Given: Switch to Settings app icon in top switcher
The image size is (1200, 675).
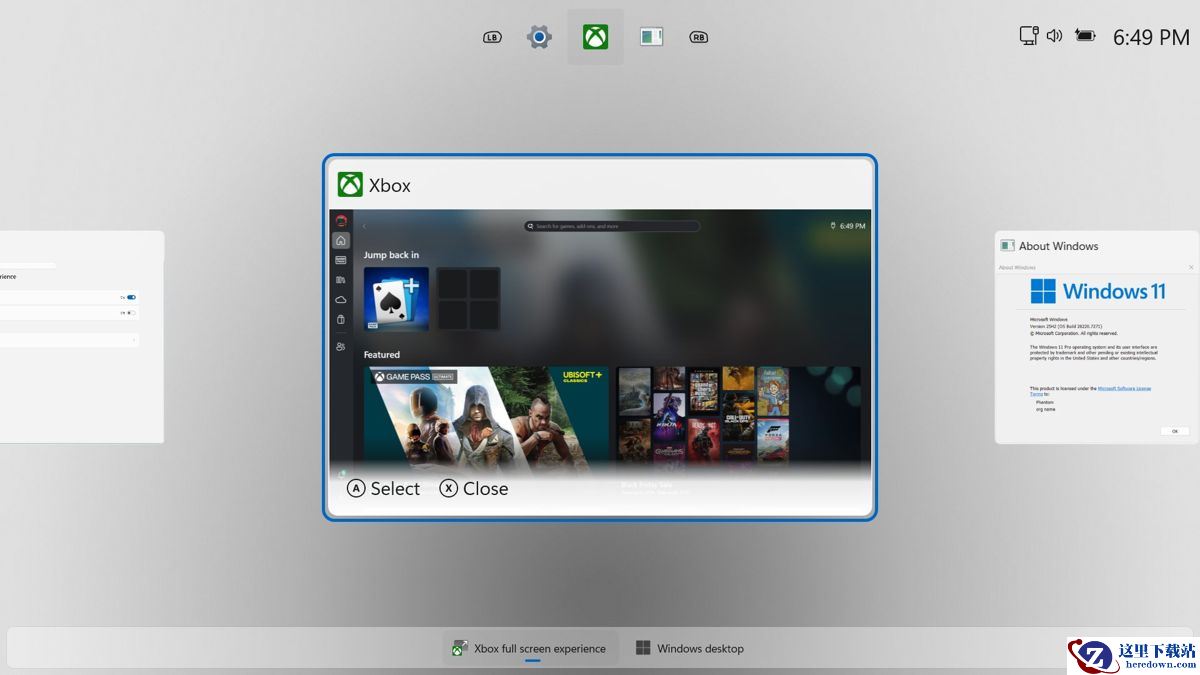Looking at the screenshot, I should click(x=539, y=38).
